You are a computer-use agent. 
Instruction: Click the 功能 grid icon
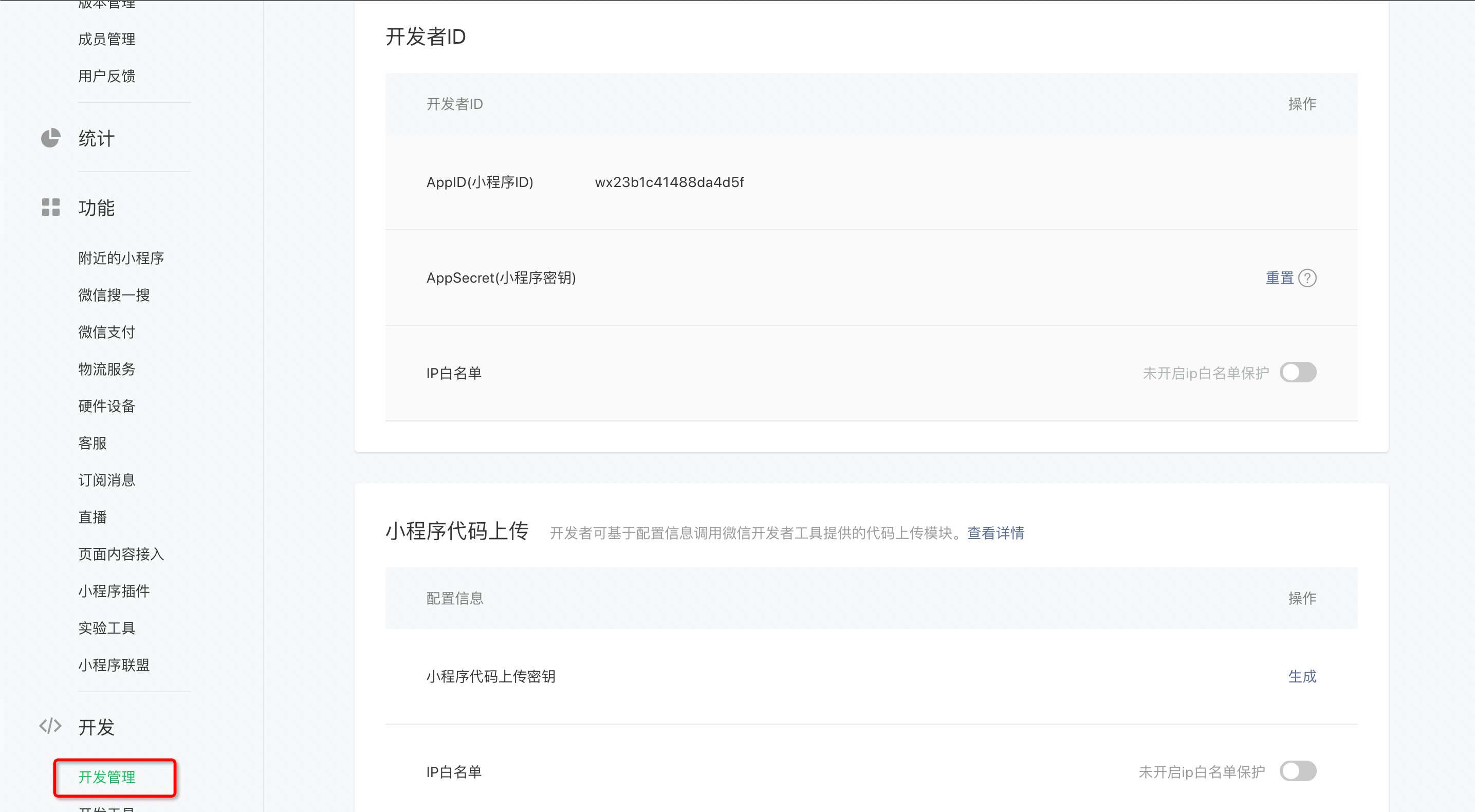[x=50, y=207]
